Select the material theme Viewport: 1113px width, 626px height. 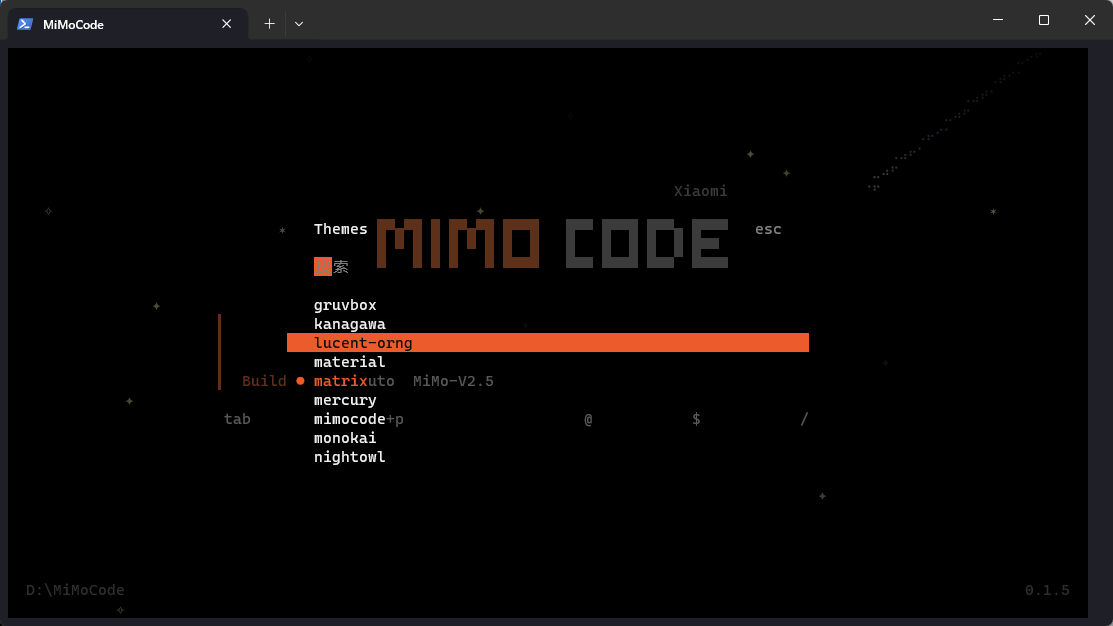(x=349, y=362)
